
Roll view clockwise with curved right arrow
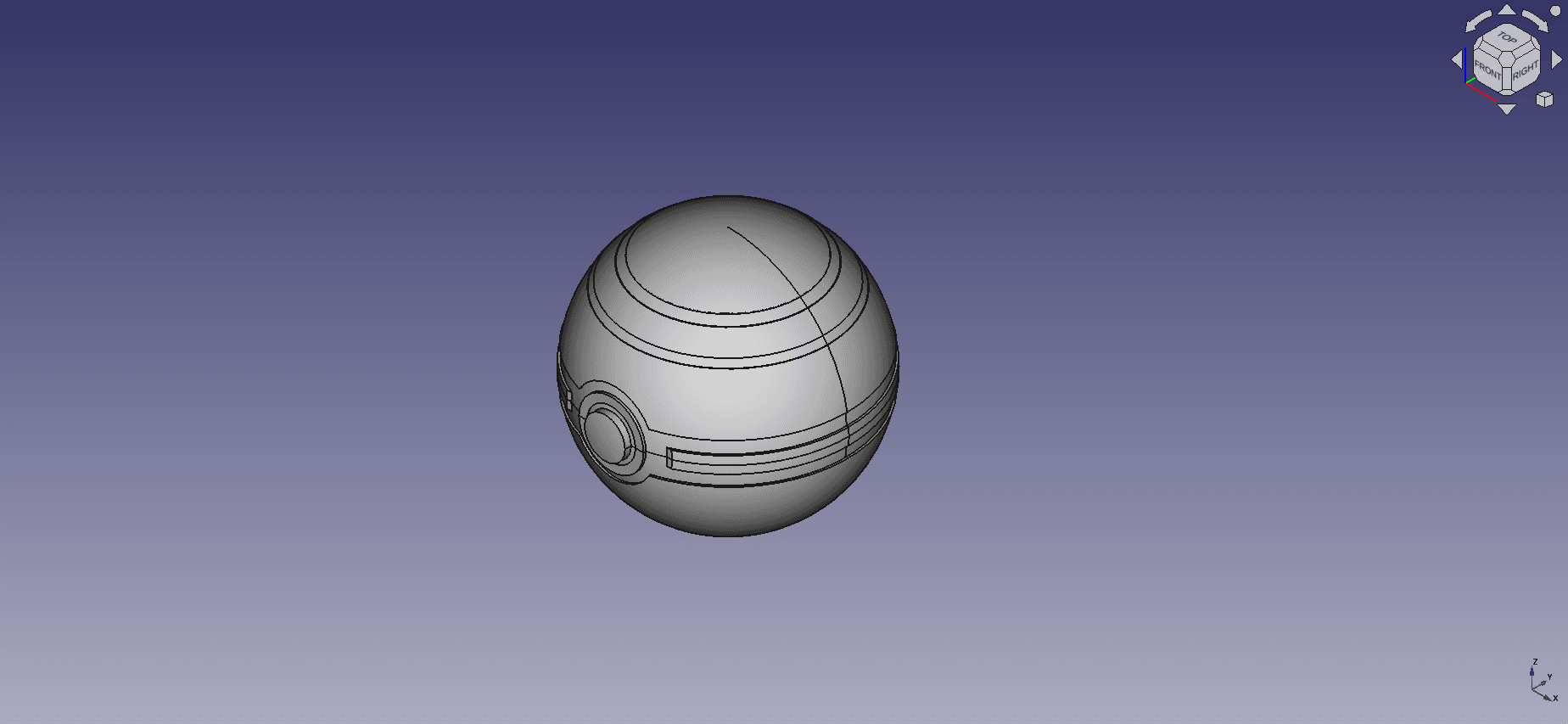click(1535, 21)
